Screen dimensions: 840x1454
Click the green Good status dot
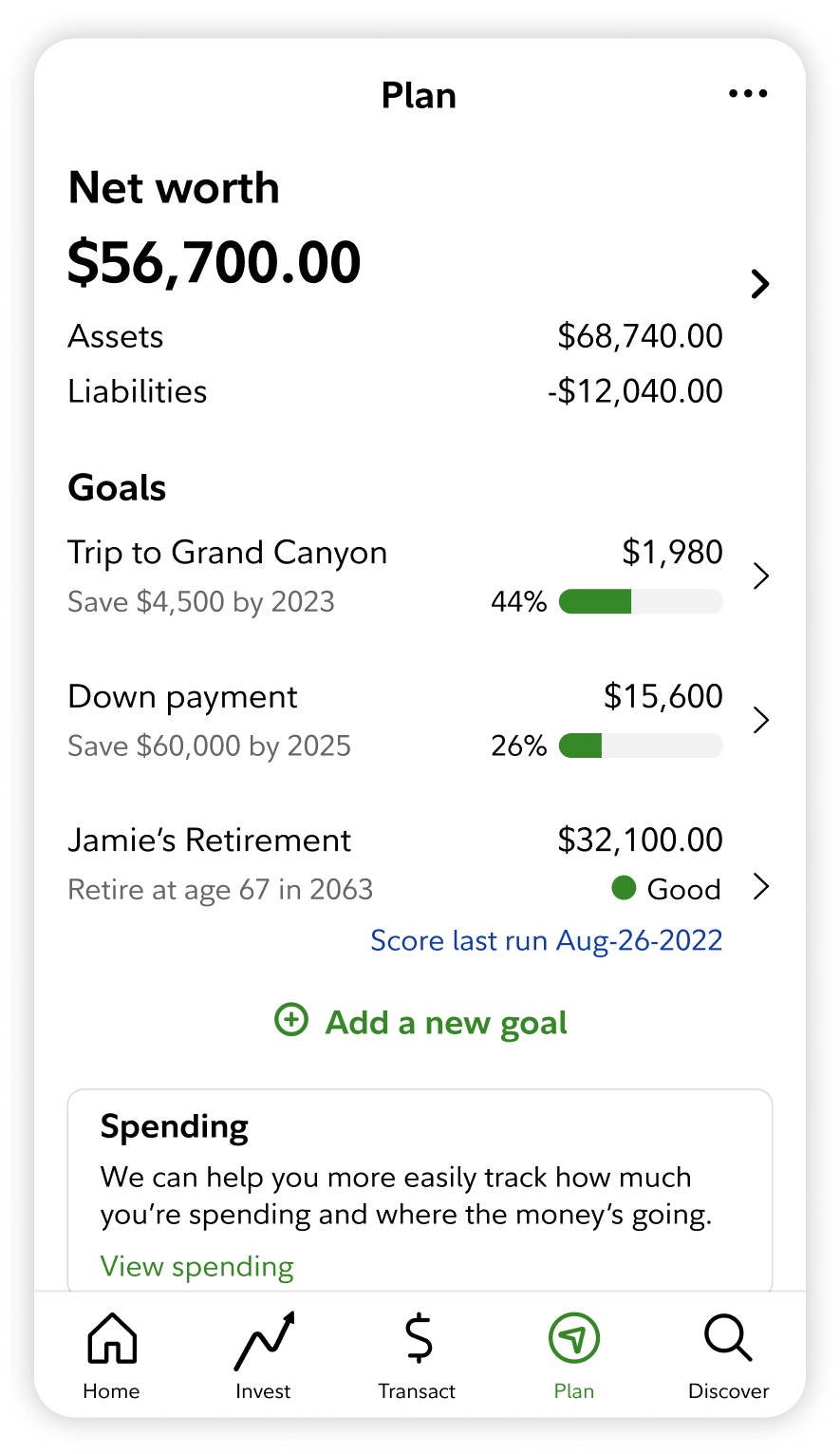coord(624,889)
